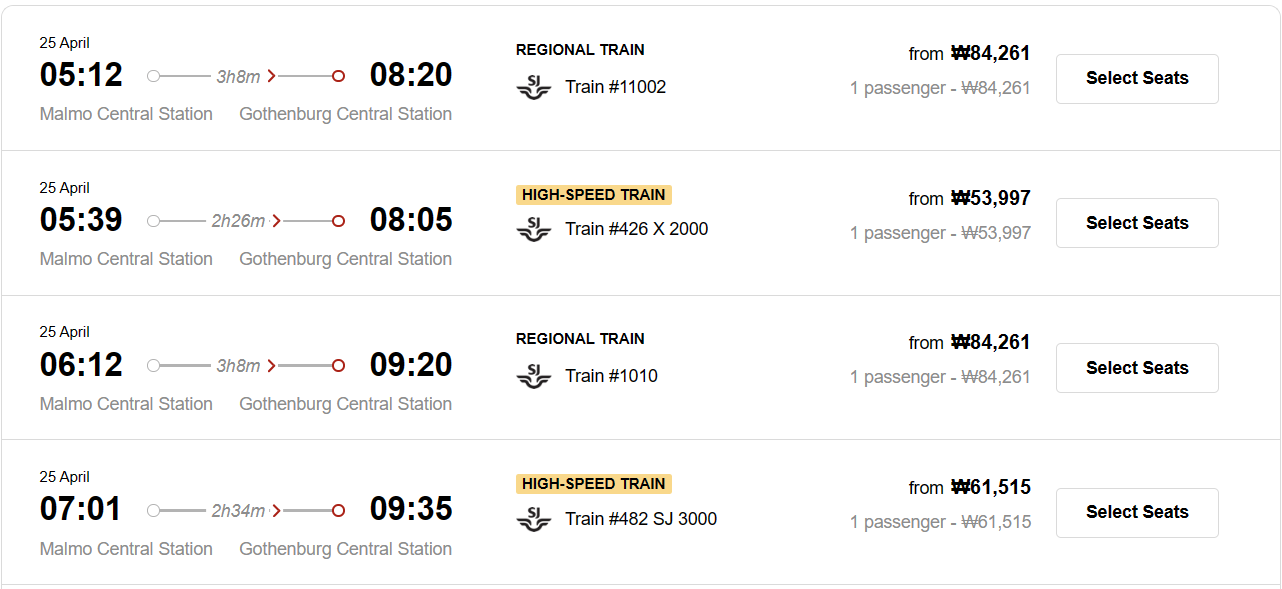Click the ₩61,515 from-price
This screenshot has width=1282, height=589.
tap(990, 487)
